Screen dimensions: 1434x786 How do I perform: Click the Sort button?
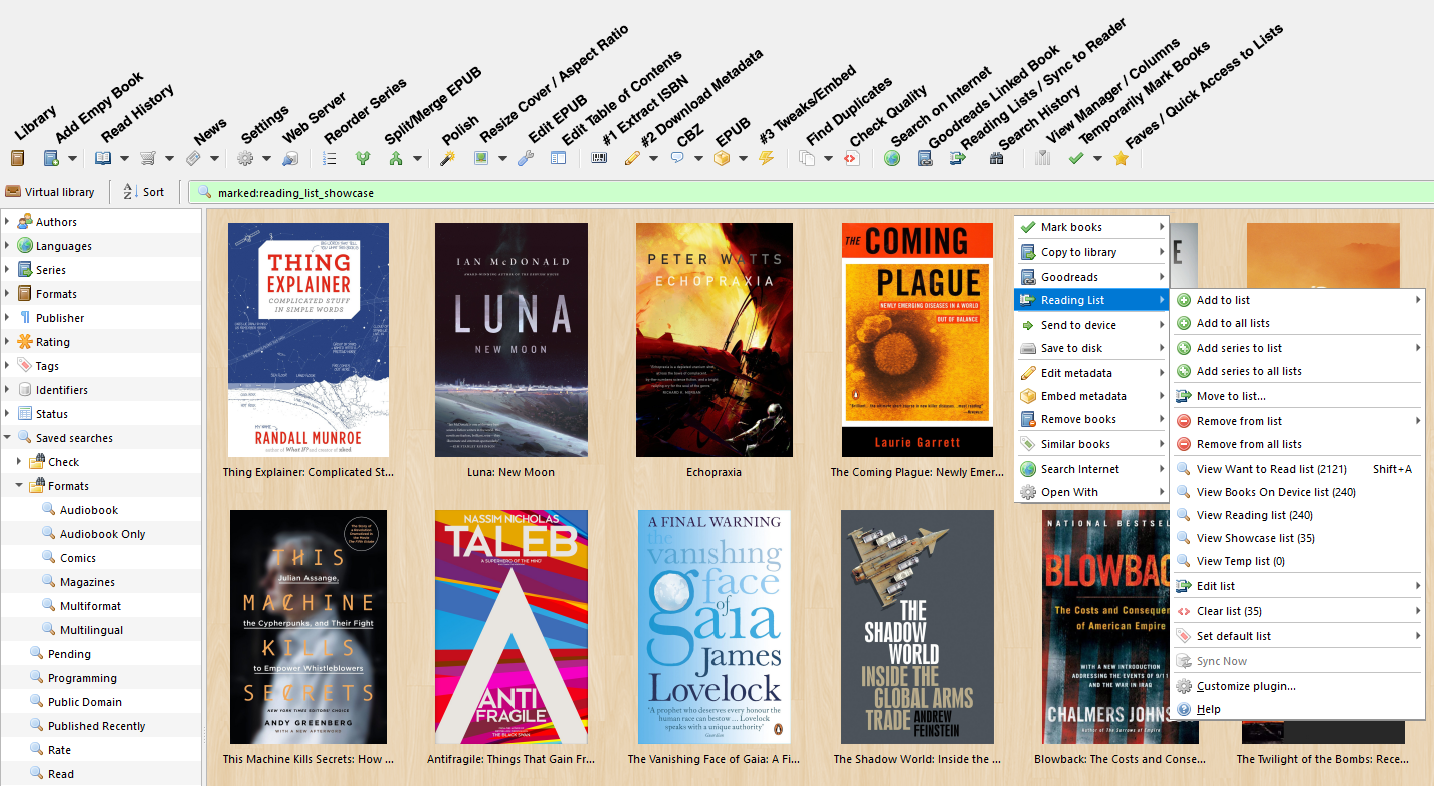click(143, 192)
